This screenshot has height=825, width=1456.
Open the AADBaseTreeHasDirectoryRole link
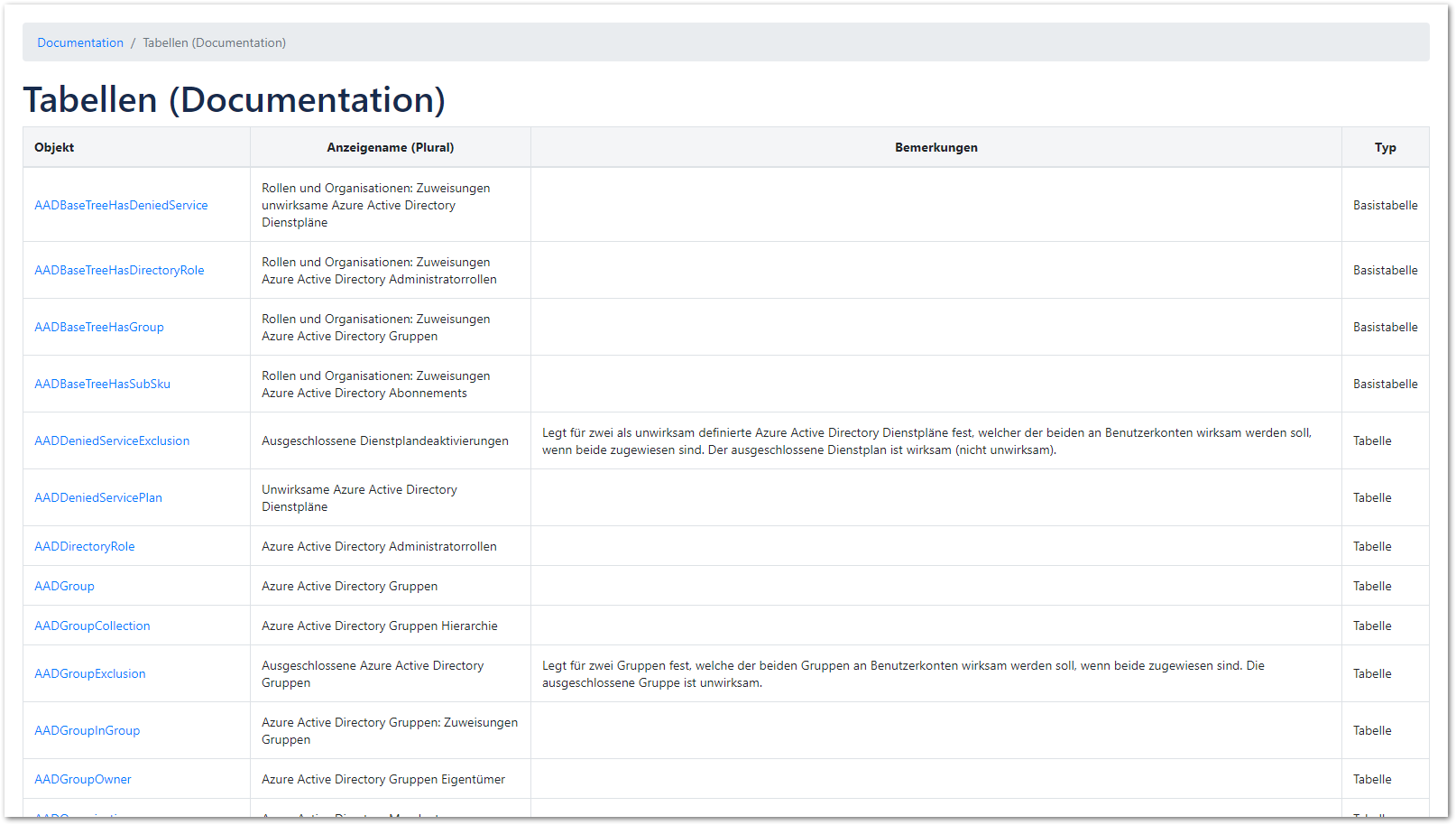click(x=119, y=270)
